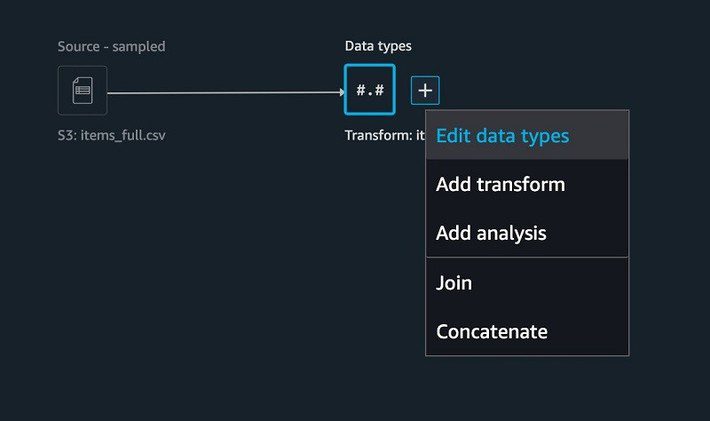
Task: Choose Add transform from the context menu
Action: [527, 184]
